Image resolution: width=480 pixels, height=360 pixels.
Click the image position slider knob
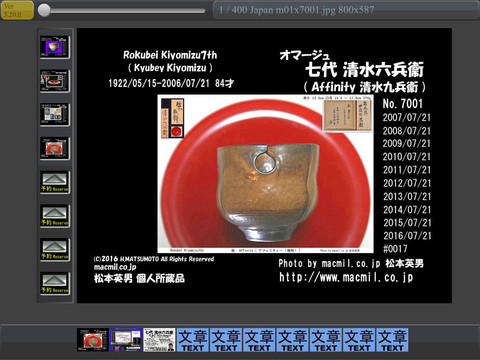[44, 10]
